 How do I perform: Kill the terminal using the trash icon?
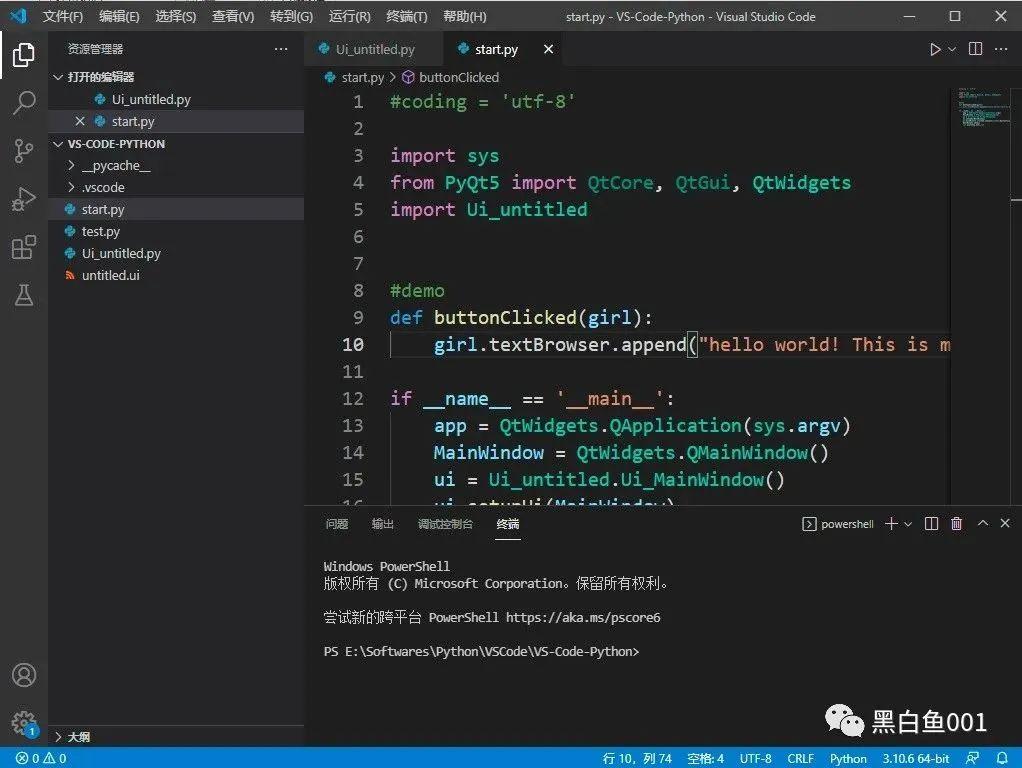(x=956, y=523)
